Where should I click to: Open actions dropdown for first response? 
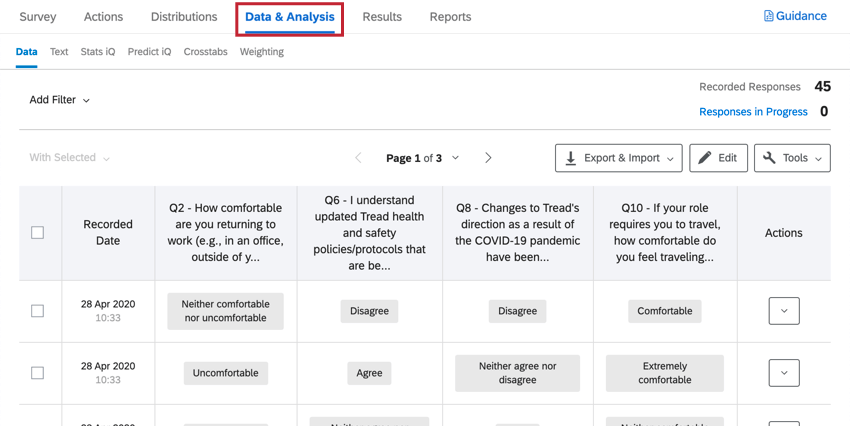tap(783, 311)
